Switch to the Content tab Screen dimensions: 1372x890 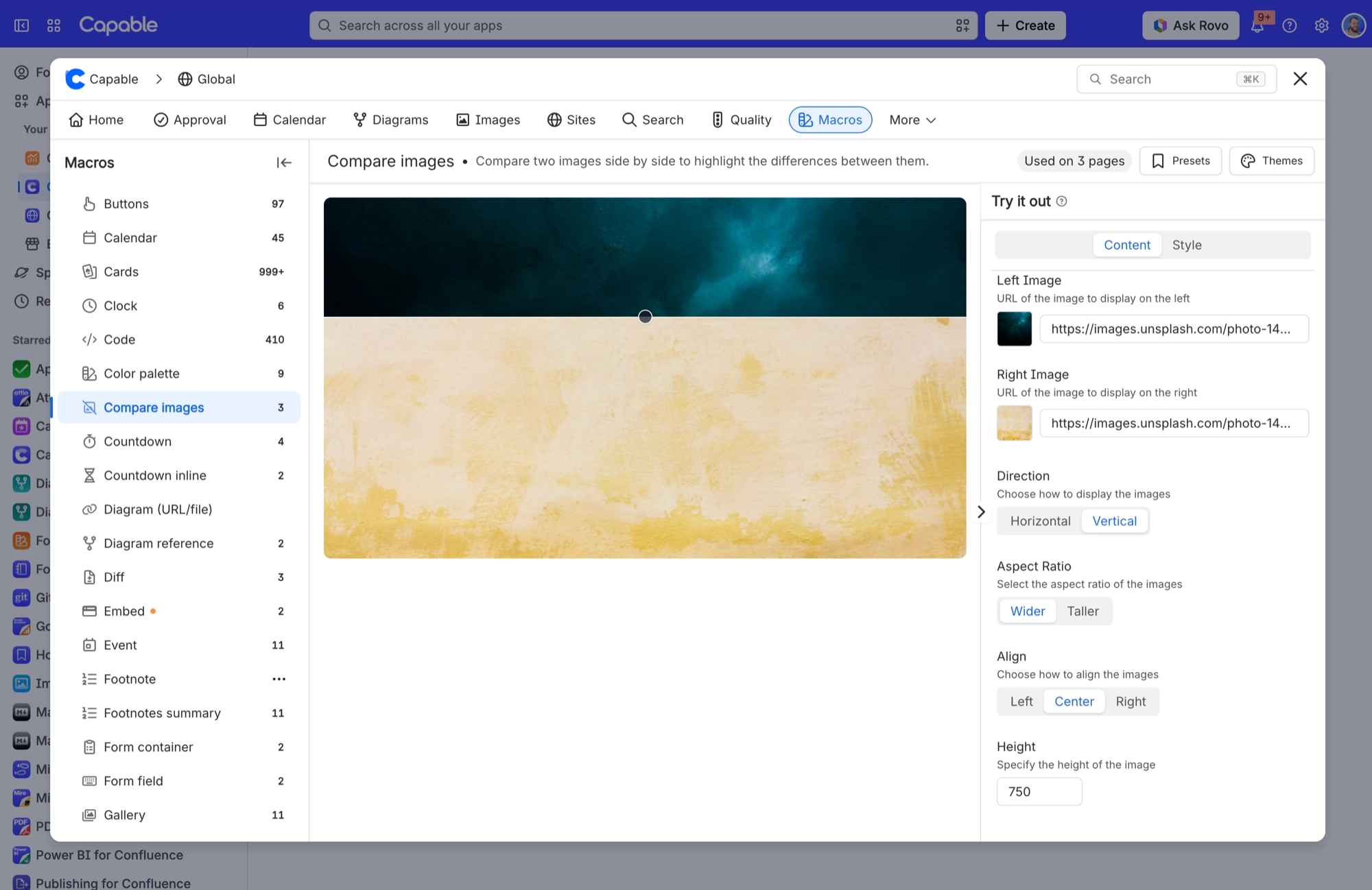[x=1127, y=245]
